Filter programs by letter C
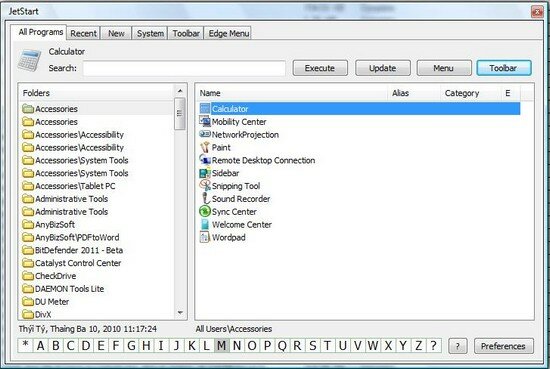Viewport: 550px width, 369px height. 71,346
